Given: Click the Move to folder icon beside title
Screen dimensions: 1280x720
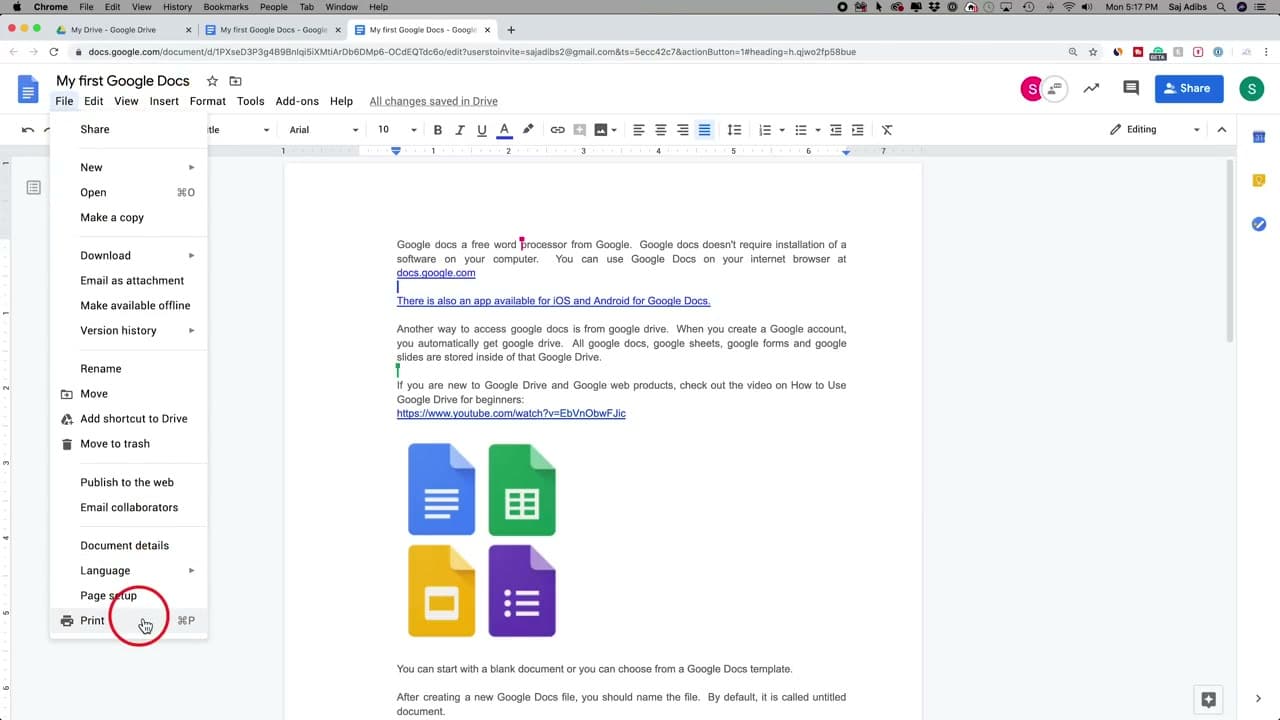Looking at the screenshot, I should (235, 81).
